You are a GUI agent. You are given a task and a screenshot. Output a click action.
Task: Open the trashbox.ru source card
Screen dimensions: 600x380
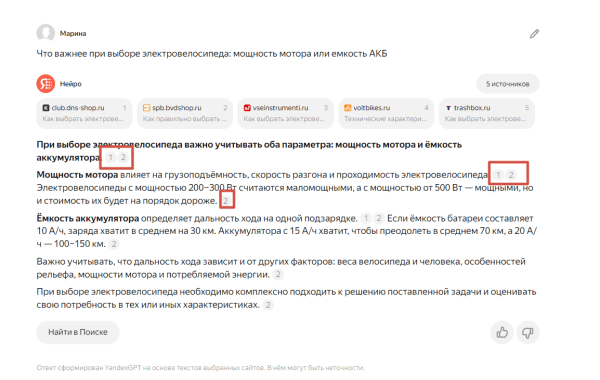coord(487,113)
